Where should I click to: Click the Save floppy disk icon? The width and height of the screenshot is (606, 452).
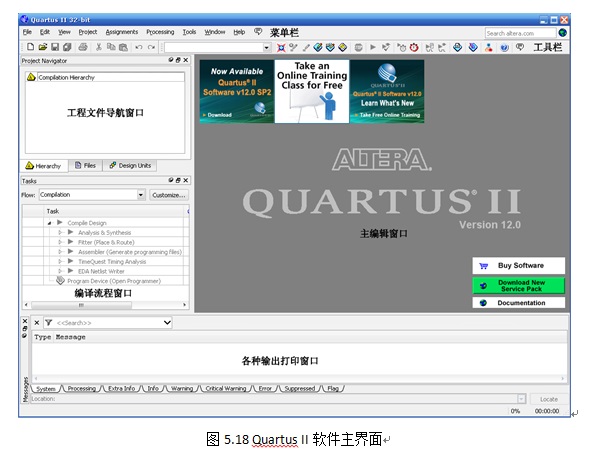(x=55, y=47)
